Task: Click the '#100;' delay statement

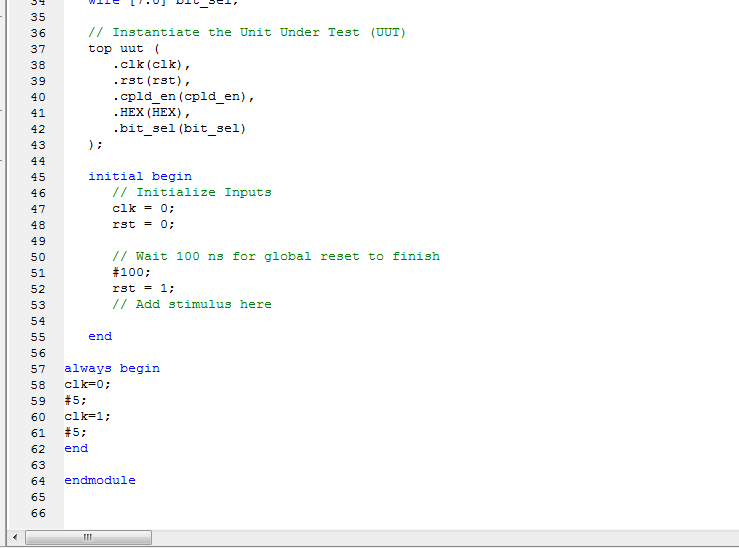Action: point(132,272)
